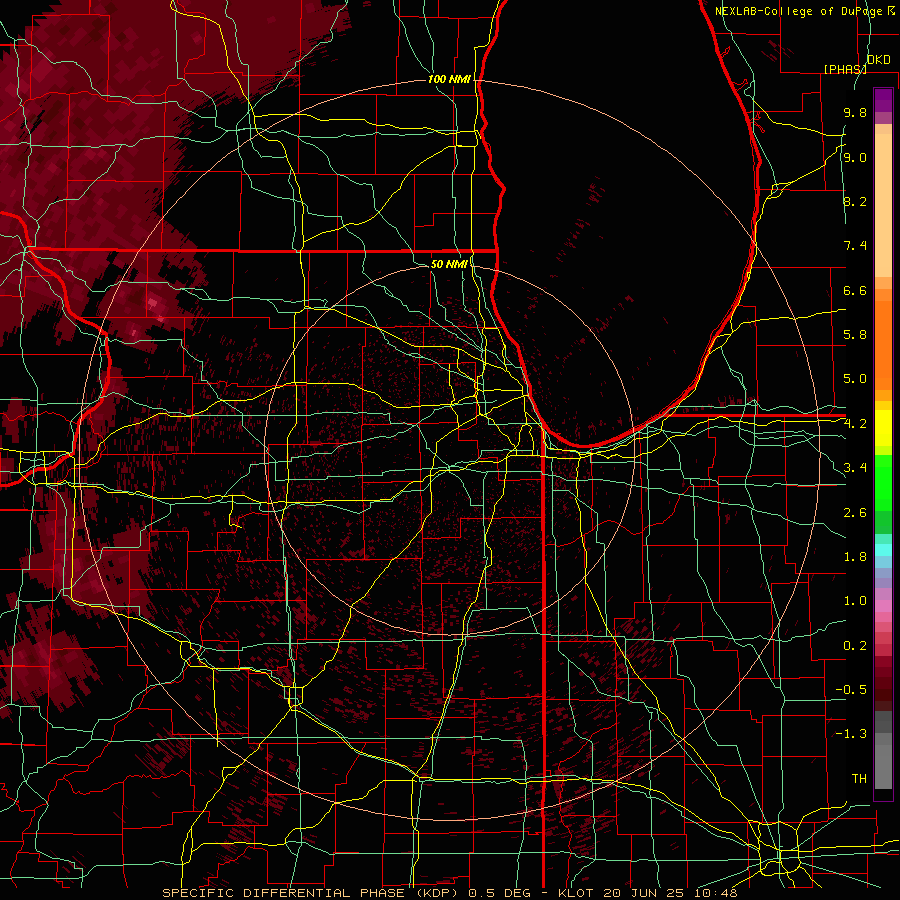This screenshot has height=900, width=900.
Task: Click the 1.0 value on the color scale
Action: (855, 601)
